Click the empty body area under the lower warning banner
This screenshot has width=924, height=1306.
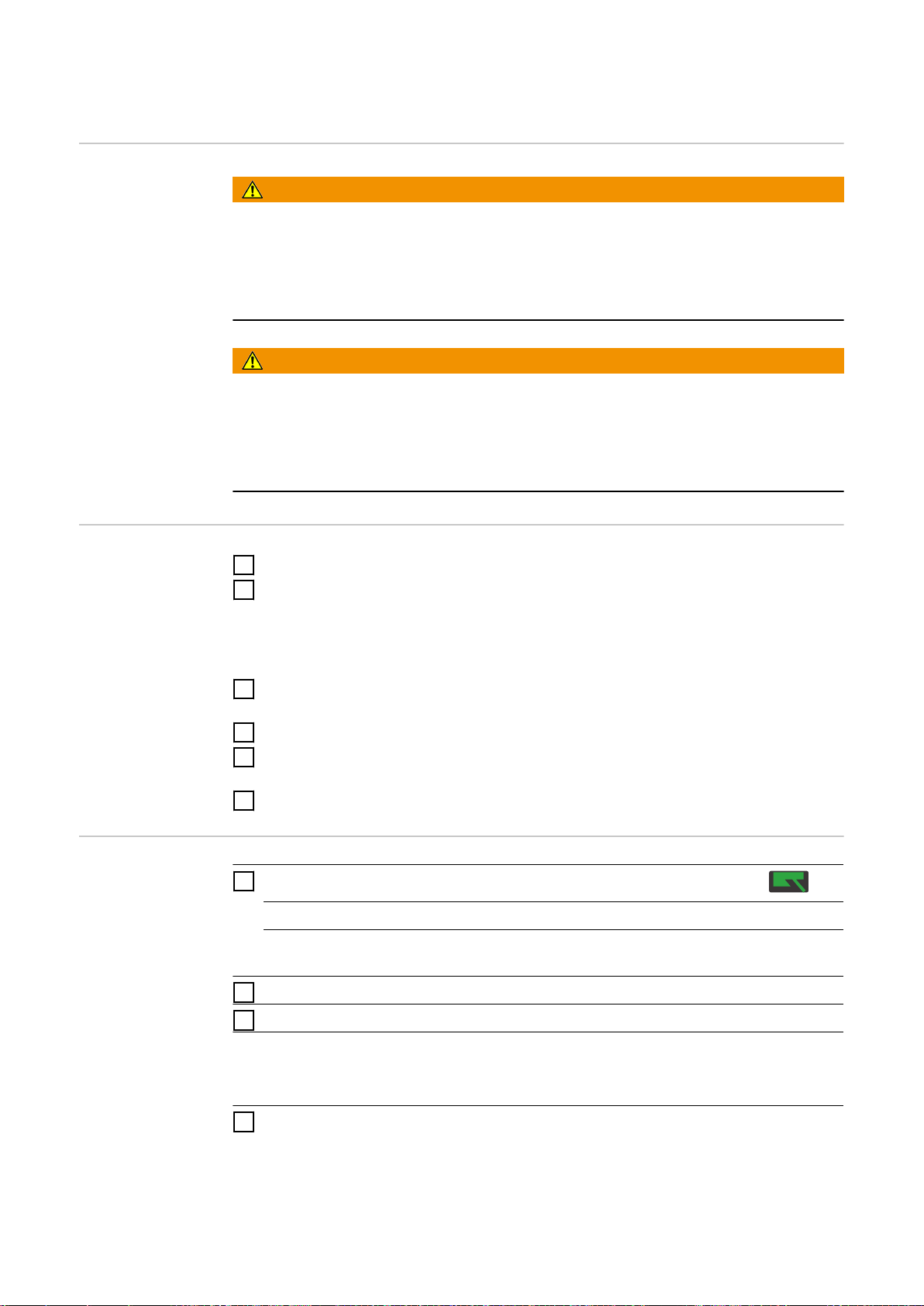[538, 432]
